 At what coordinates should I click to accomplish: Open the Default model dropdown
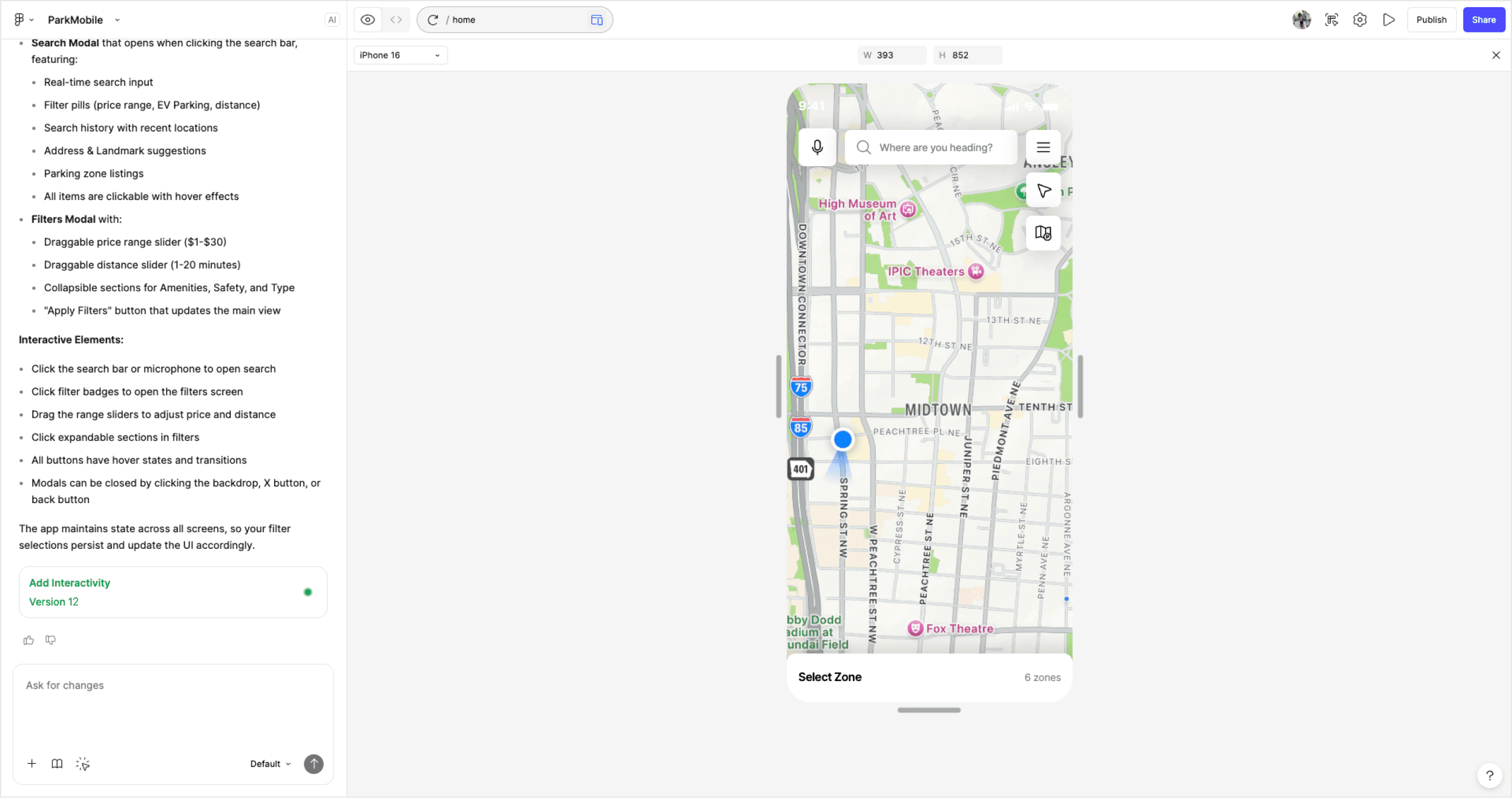[270, 764]
